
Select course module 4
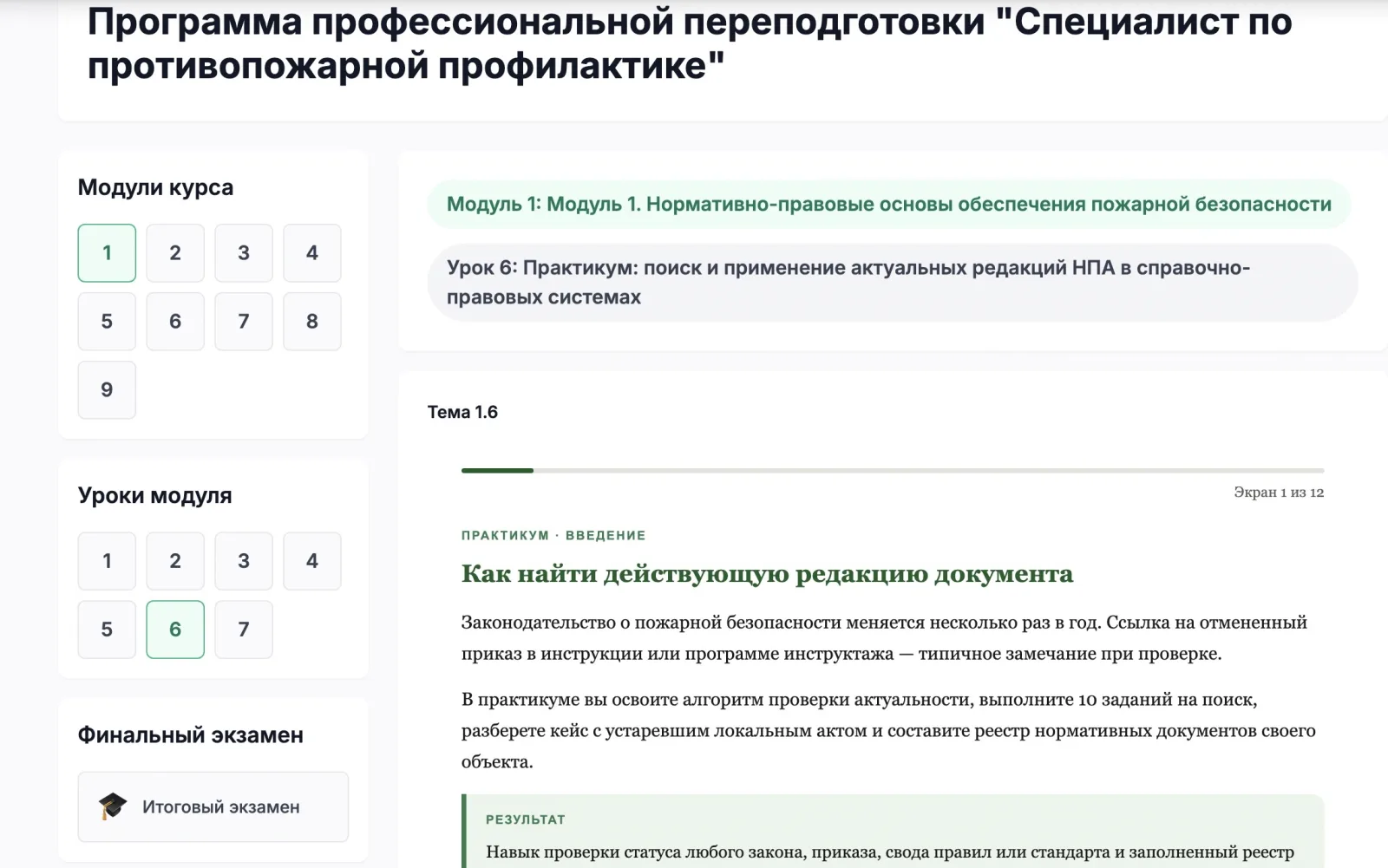click(x=312, y=253)
